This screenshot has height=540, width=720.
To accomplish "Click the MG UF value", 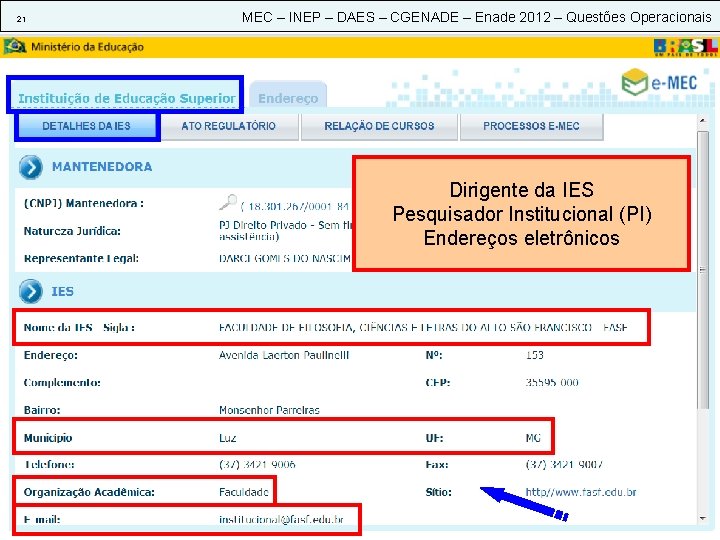I will [x=533, y=438].
